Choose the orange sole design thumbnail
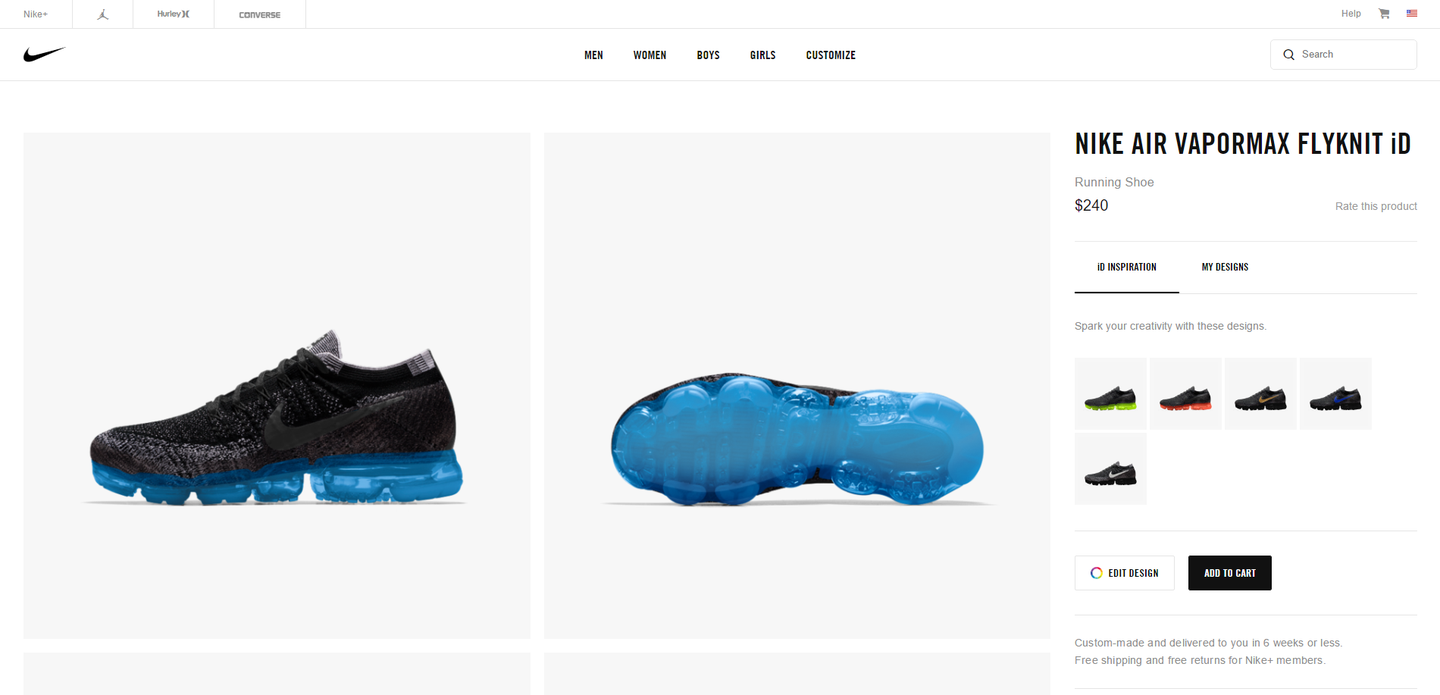Screen dimensions: 1440x695 [1186, 394]
